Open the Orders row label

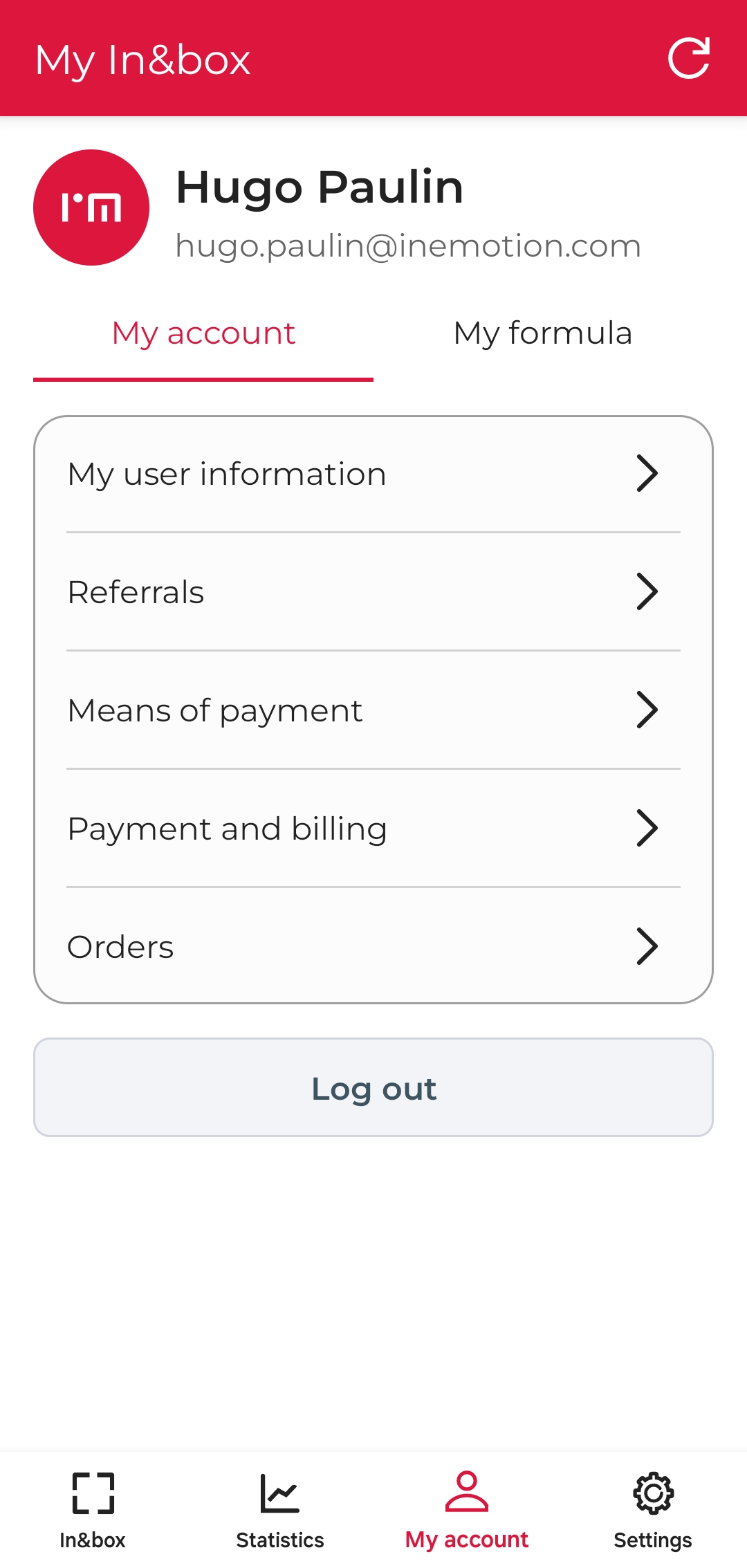(120, 948)
